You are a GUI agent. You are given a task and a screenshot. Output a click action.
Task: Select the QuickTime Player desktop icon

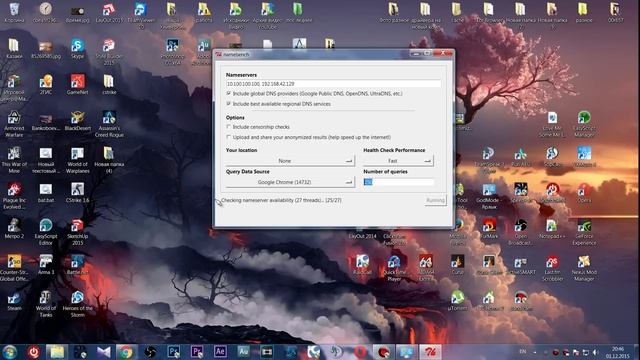[x=394, y=268]
